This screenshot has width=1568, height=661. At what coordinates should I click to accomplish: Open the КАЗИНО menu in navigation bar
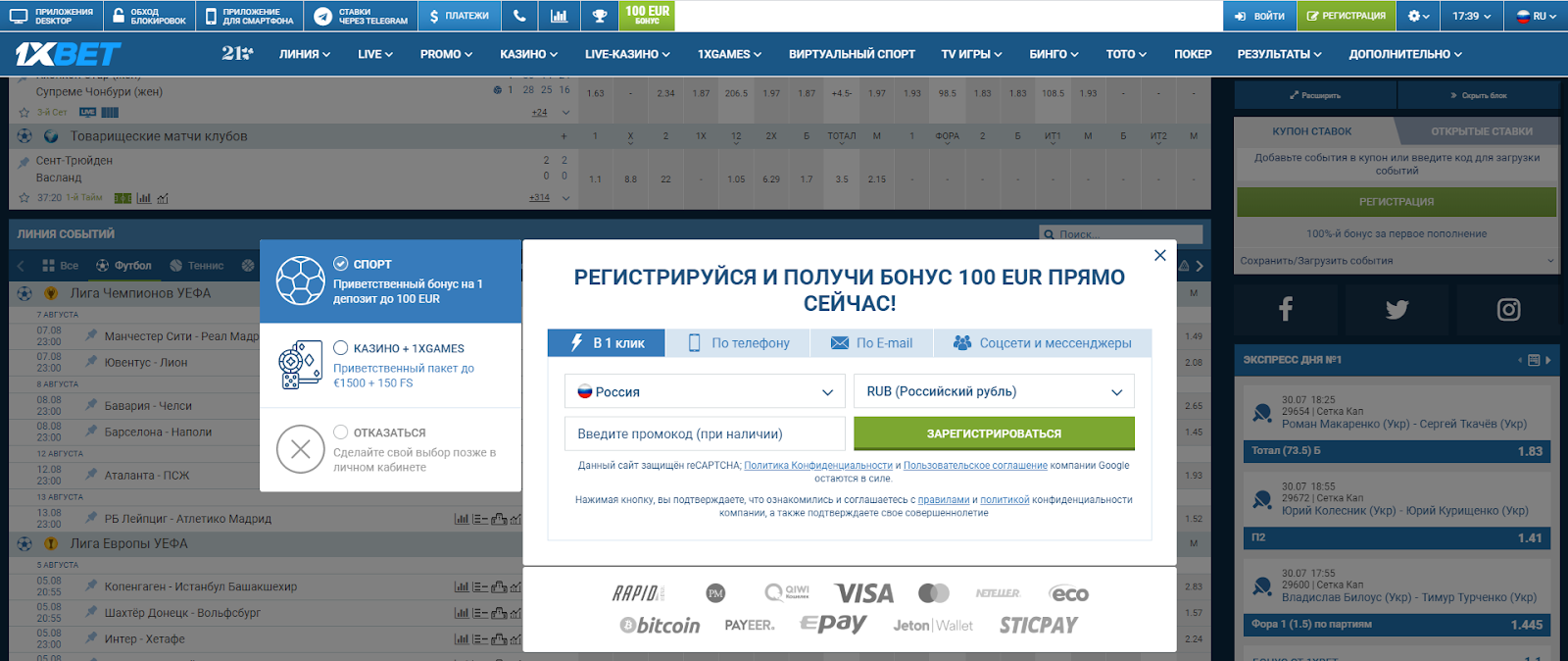[x=528, y=54]
